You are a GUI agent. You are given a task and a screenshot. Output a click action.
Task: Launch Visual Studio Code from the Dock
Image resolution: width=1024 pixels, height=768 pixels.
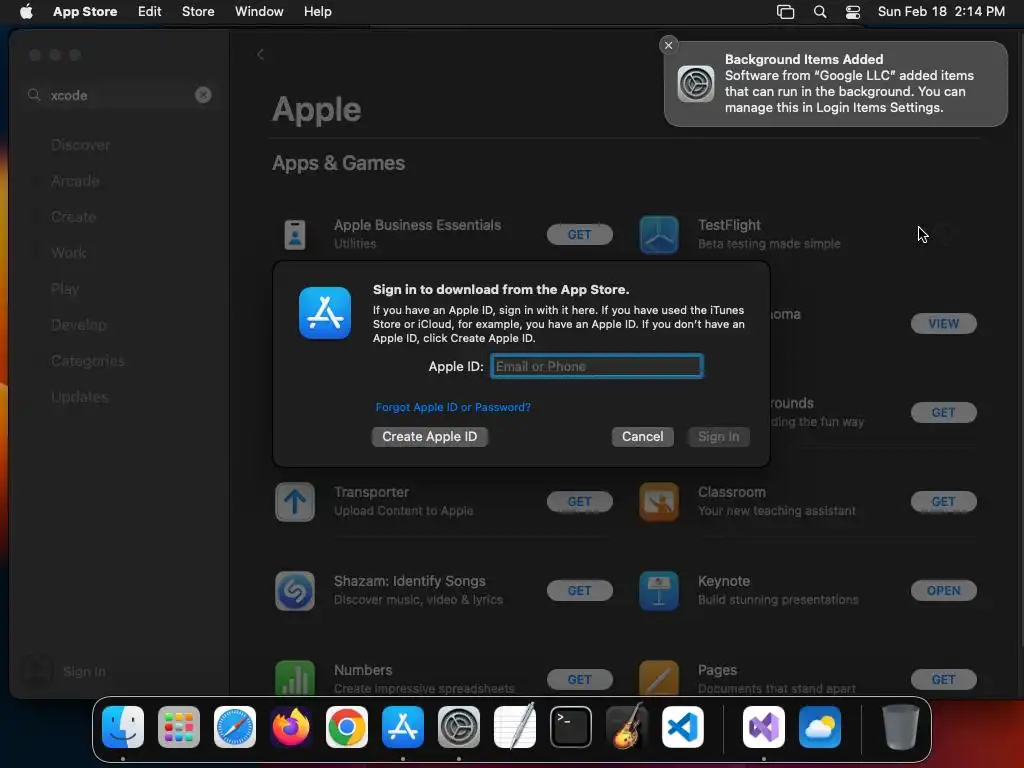click(x=682, y=727)
